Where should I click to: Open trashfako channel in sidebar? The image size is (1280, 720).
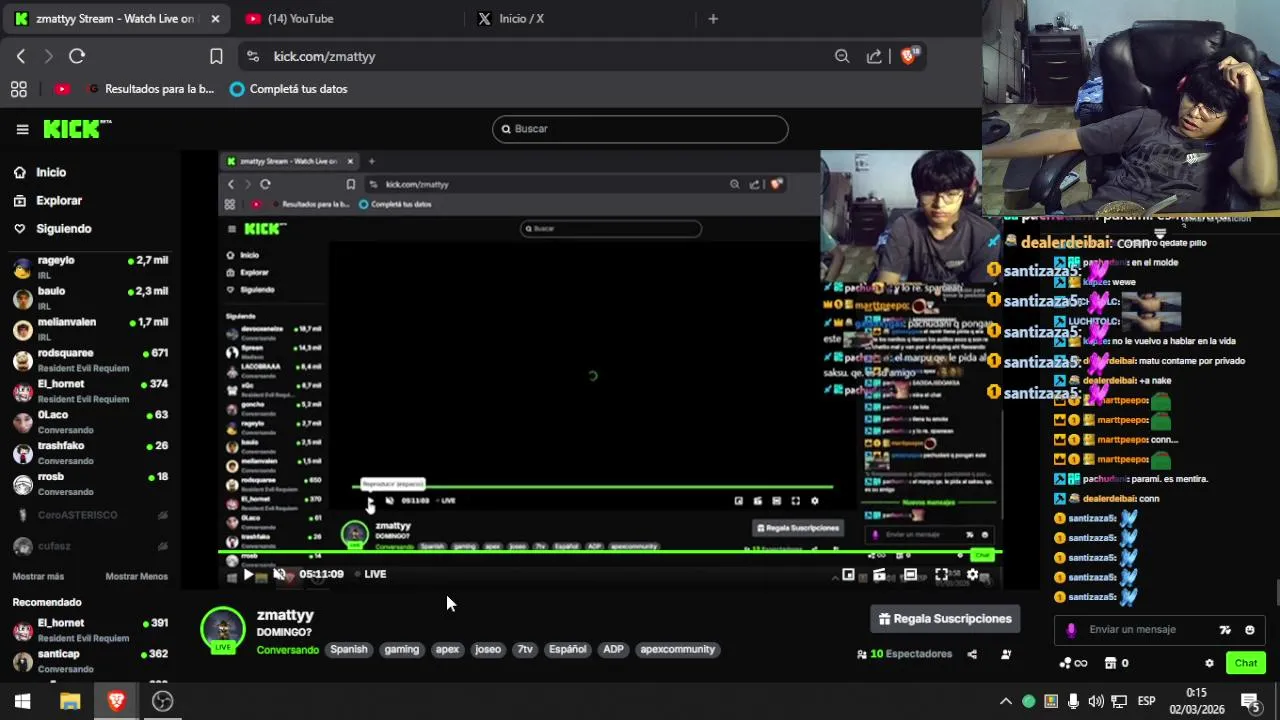[x=90, y=452]
